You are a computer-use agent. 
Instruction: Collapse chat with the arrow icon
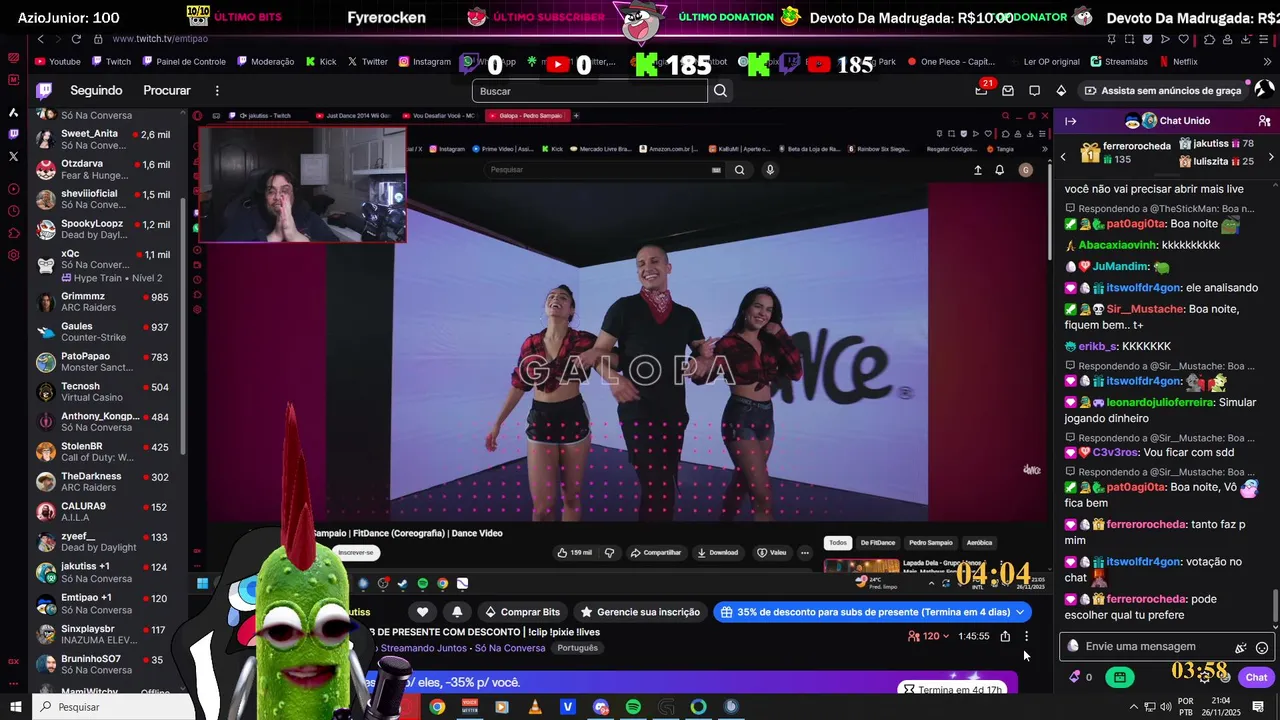[x=1070, y=121]
